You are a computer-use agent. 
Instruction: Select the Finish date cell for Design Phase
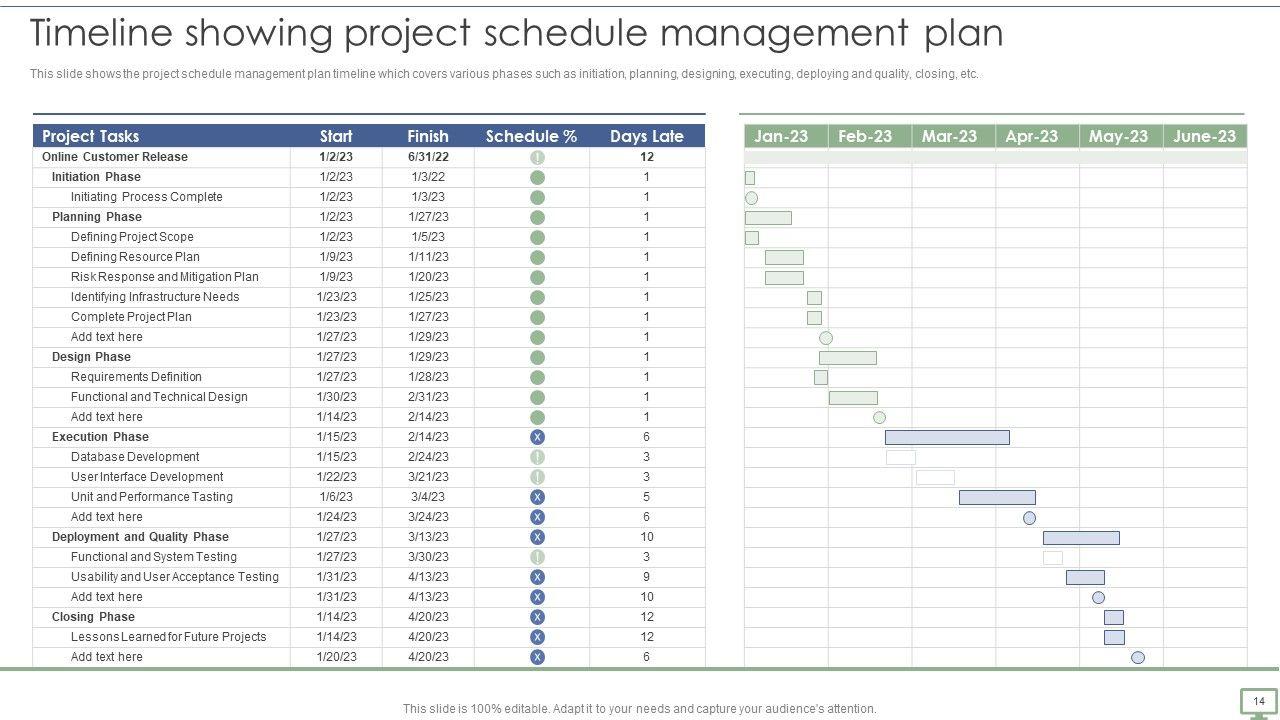428,357
